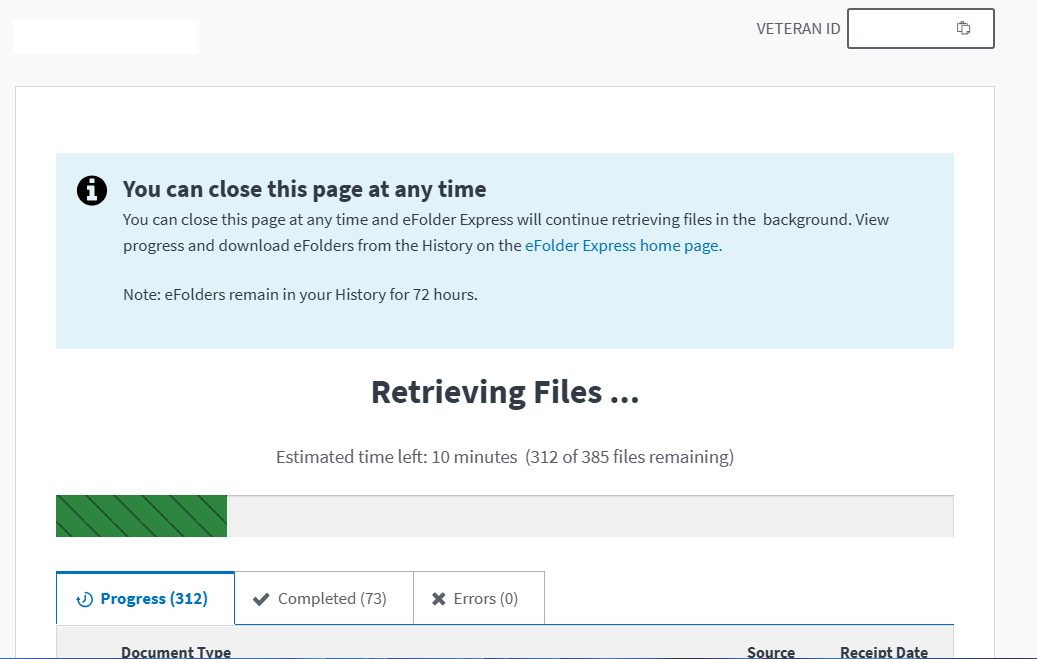Click the Receipt Date column header
This screenshot has width=1037, height=659.
(884, 652)
